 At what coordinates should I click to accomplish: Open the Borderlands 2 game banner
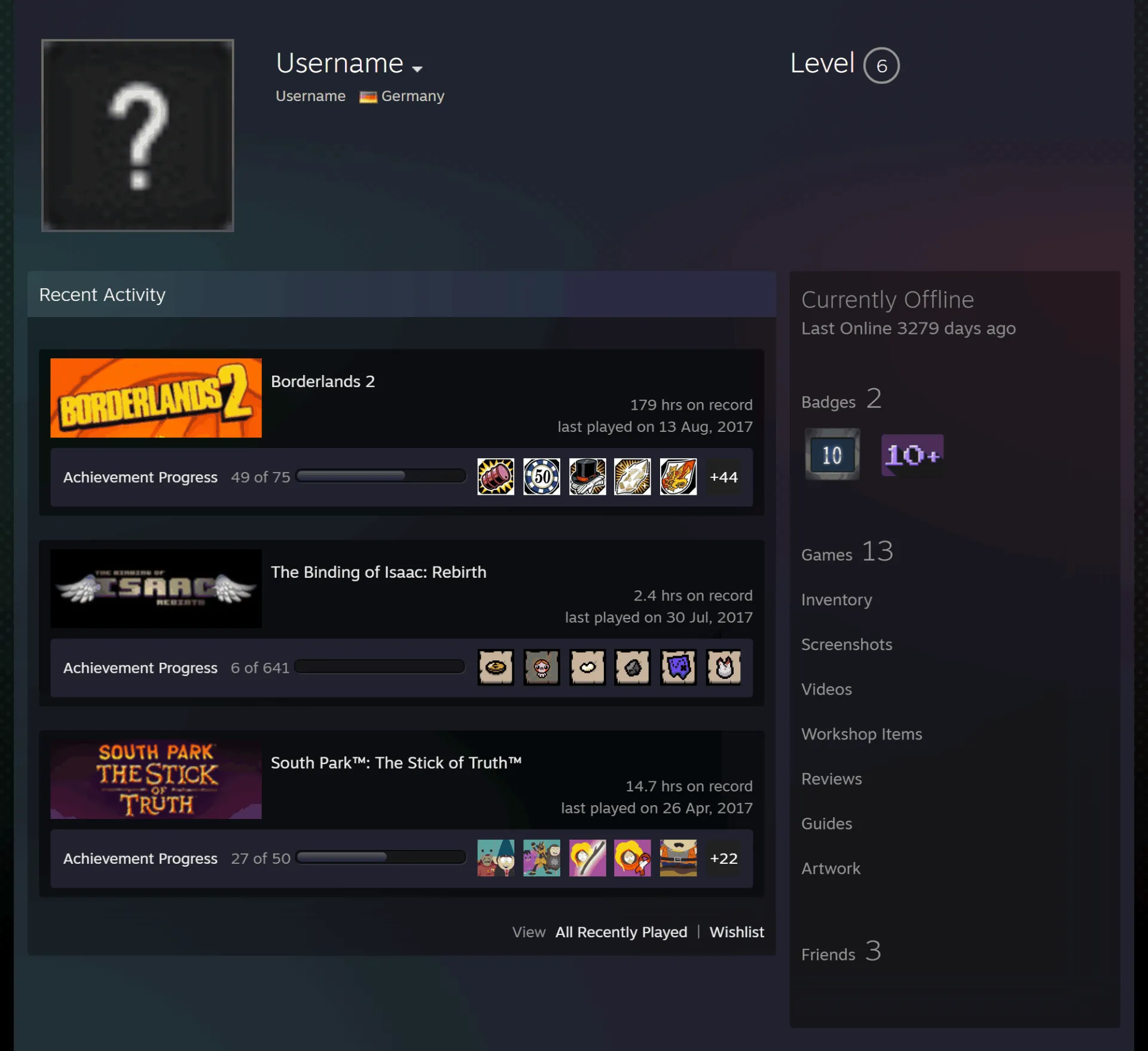155,398
